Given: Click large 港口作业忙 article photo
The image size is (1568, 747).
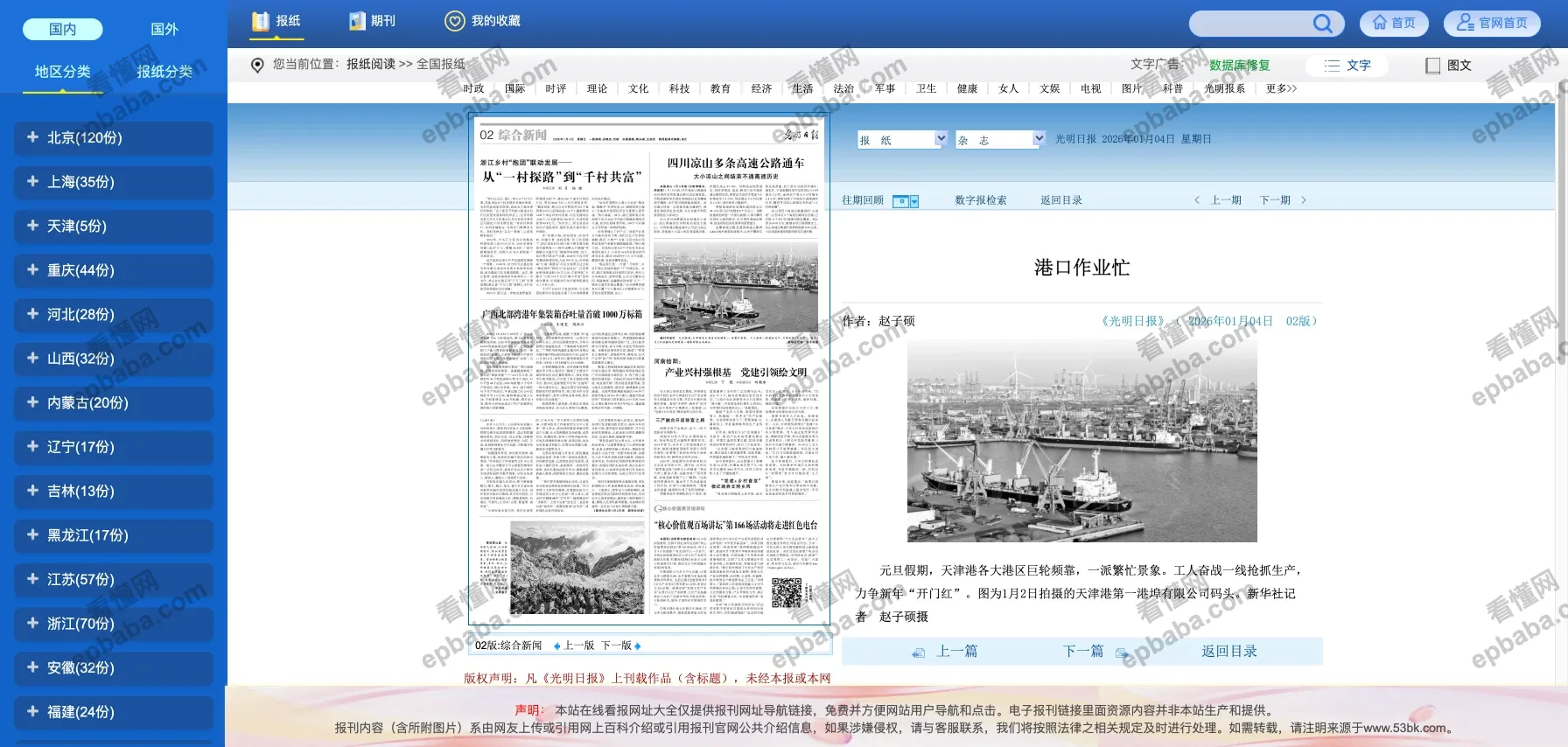Looking at the screenshot, I should (x=1082, y=441).
